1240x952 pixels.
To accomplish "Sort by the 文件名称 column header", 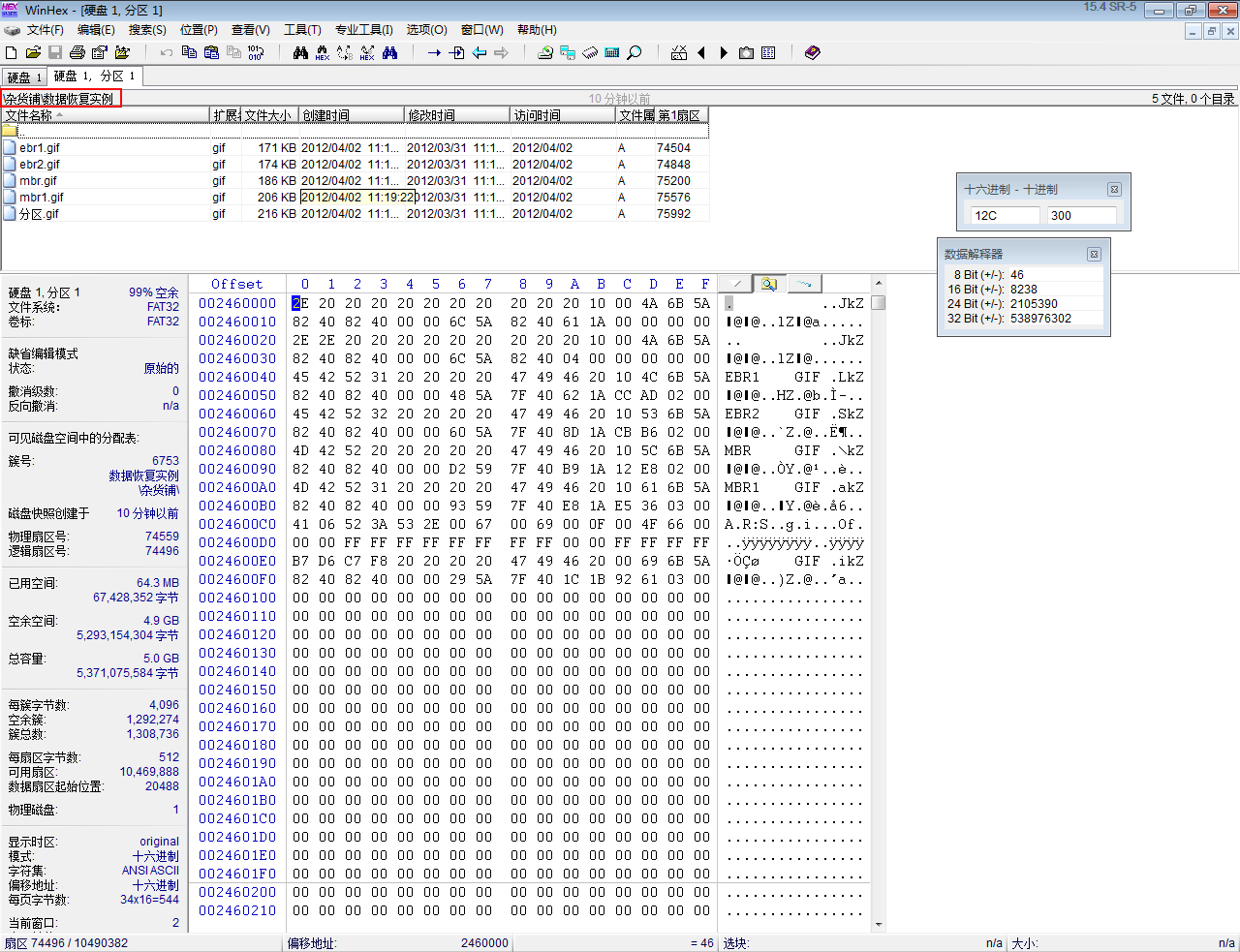I will point(106,115).
